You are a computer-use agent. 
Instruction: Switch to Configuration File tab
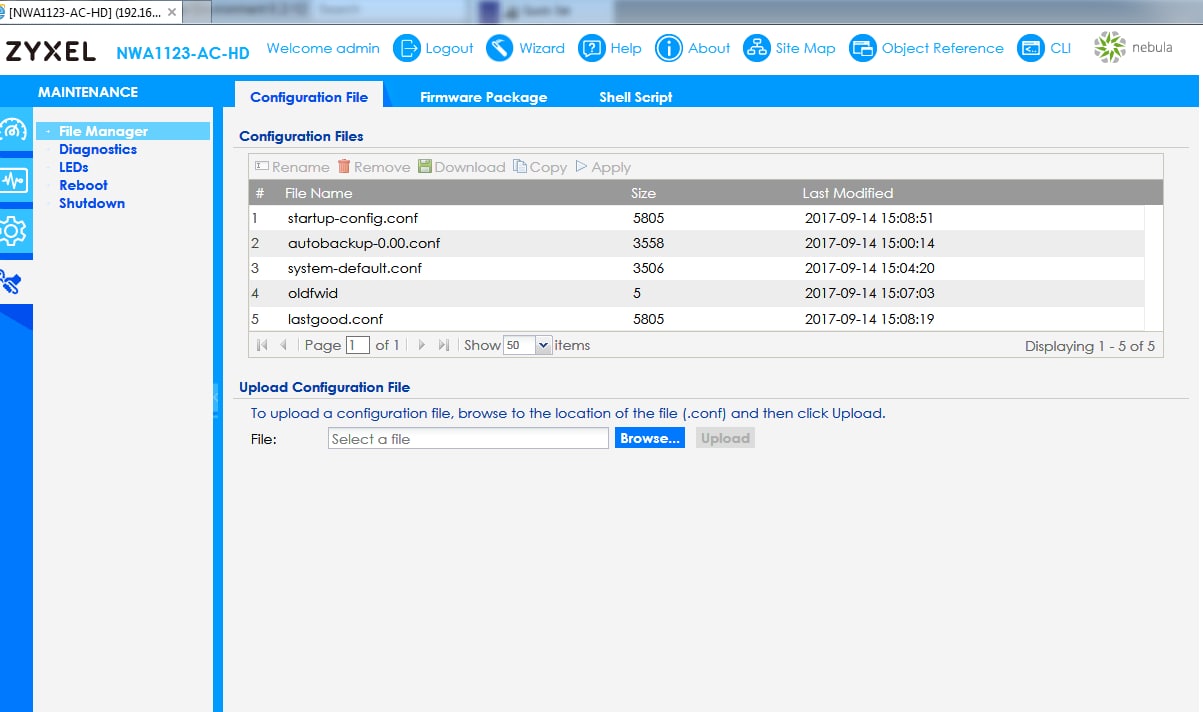(309, 97)
